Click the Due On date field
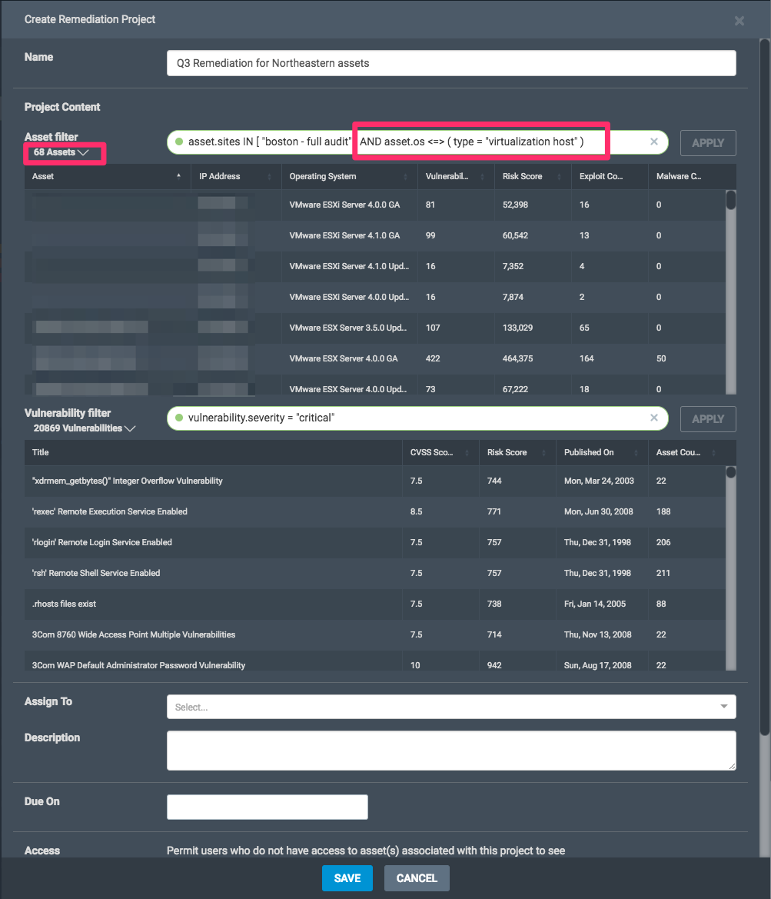Viewport: 771px width, 899px height. 267,807
